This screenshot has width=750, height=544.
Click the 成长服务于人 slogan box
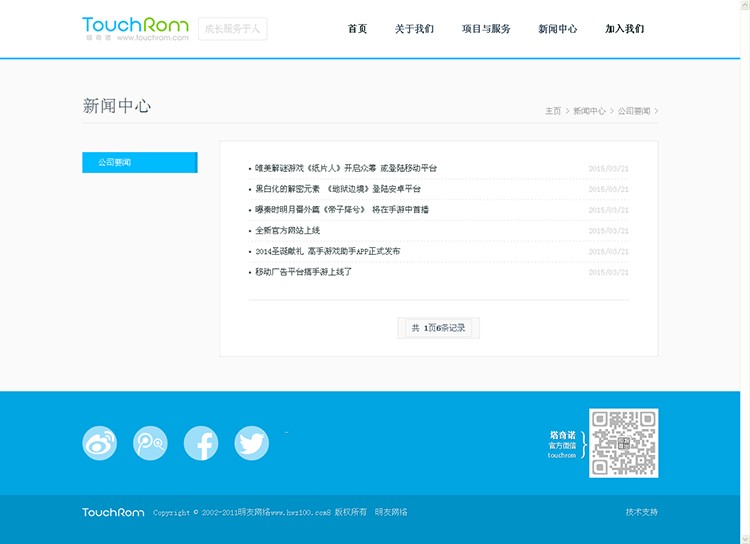pos(232,29)
